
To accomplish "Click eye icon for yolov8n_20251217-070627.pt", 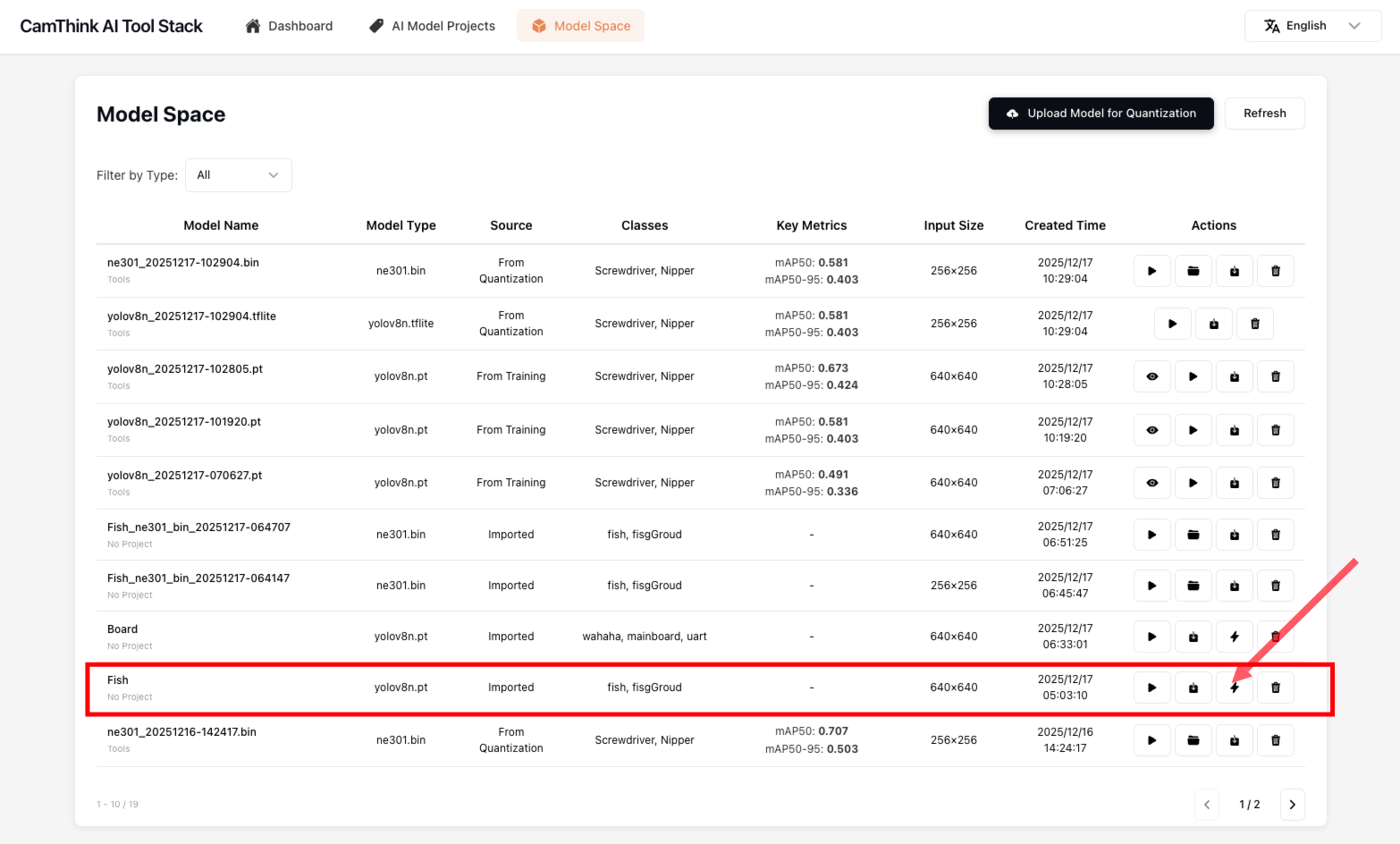I will pyautogui.click(x=1151, y=483).
